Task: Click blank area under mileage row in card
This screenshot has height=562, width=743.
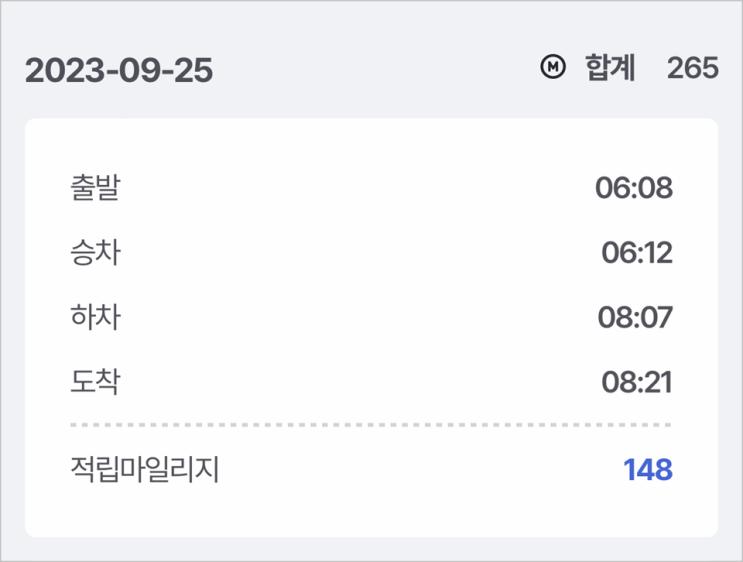Action: click(x=371, y=513)
